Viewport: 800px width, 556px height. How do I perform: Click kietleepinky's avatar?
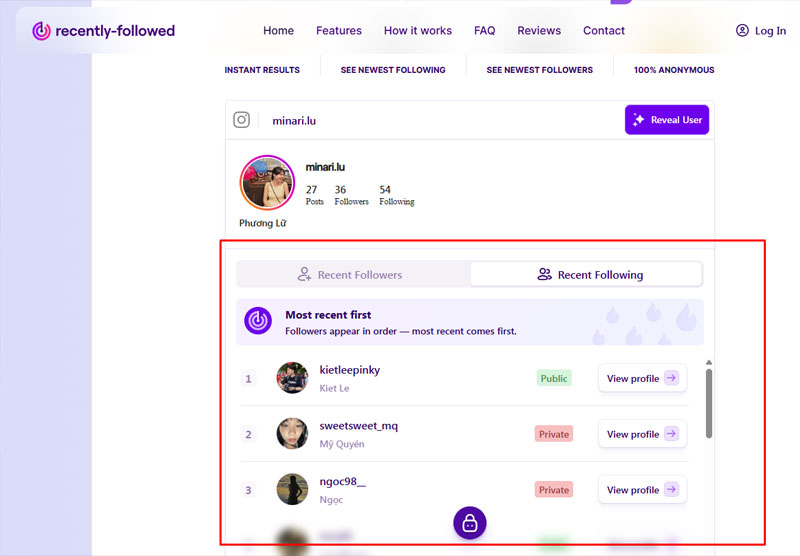(292, 378)
